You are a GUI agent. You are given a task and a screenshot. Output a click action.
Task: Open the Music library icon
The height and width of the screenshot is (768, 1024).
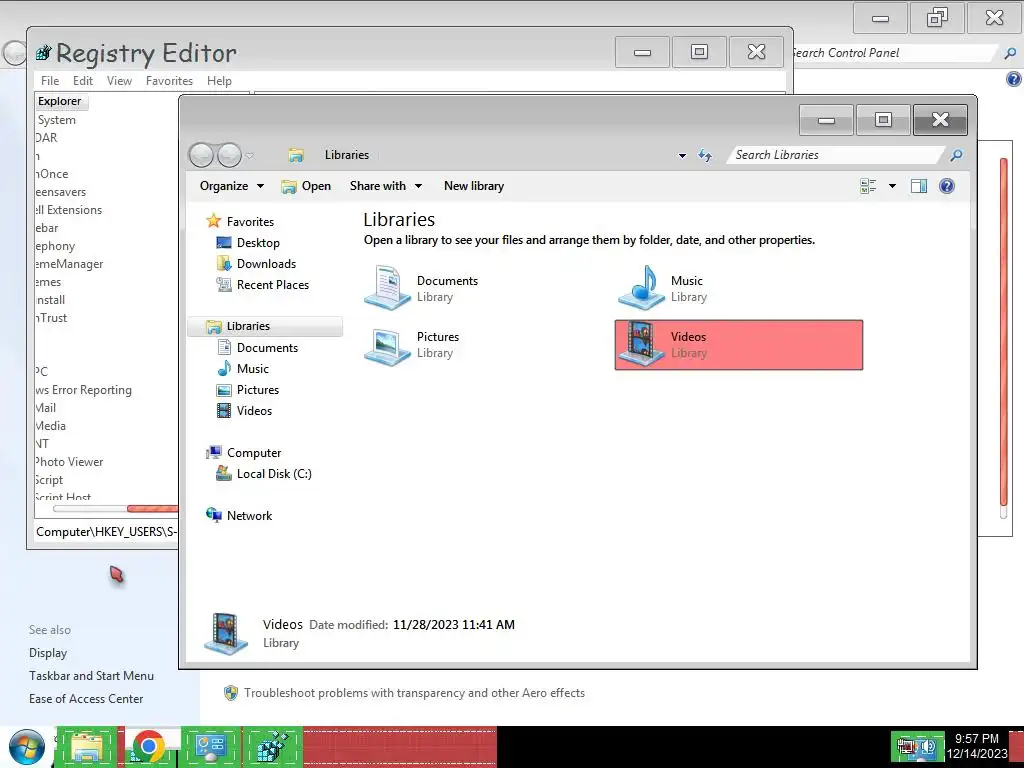(x=641, y=288)
